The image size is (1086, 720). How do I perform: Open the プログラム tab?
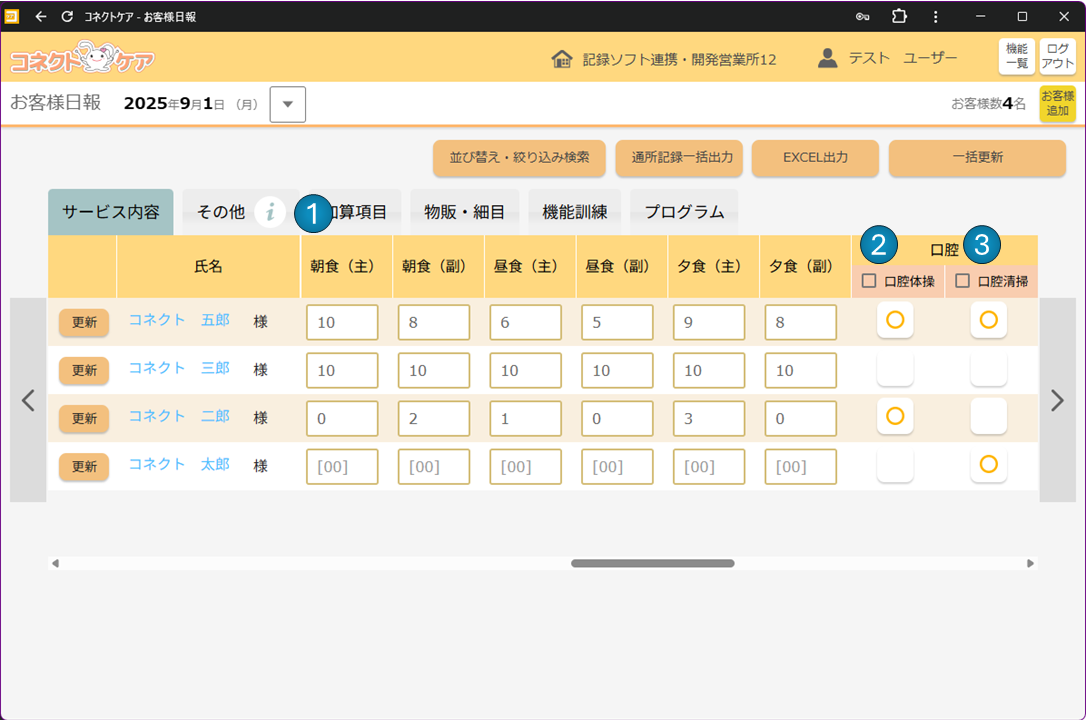(684, 212)
